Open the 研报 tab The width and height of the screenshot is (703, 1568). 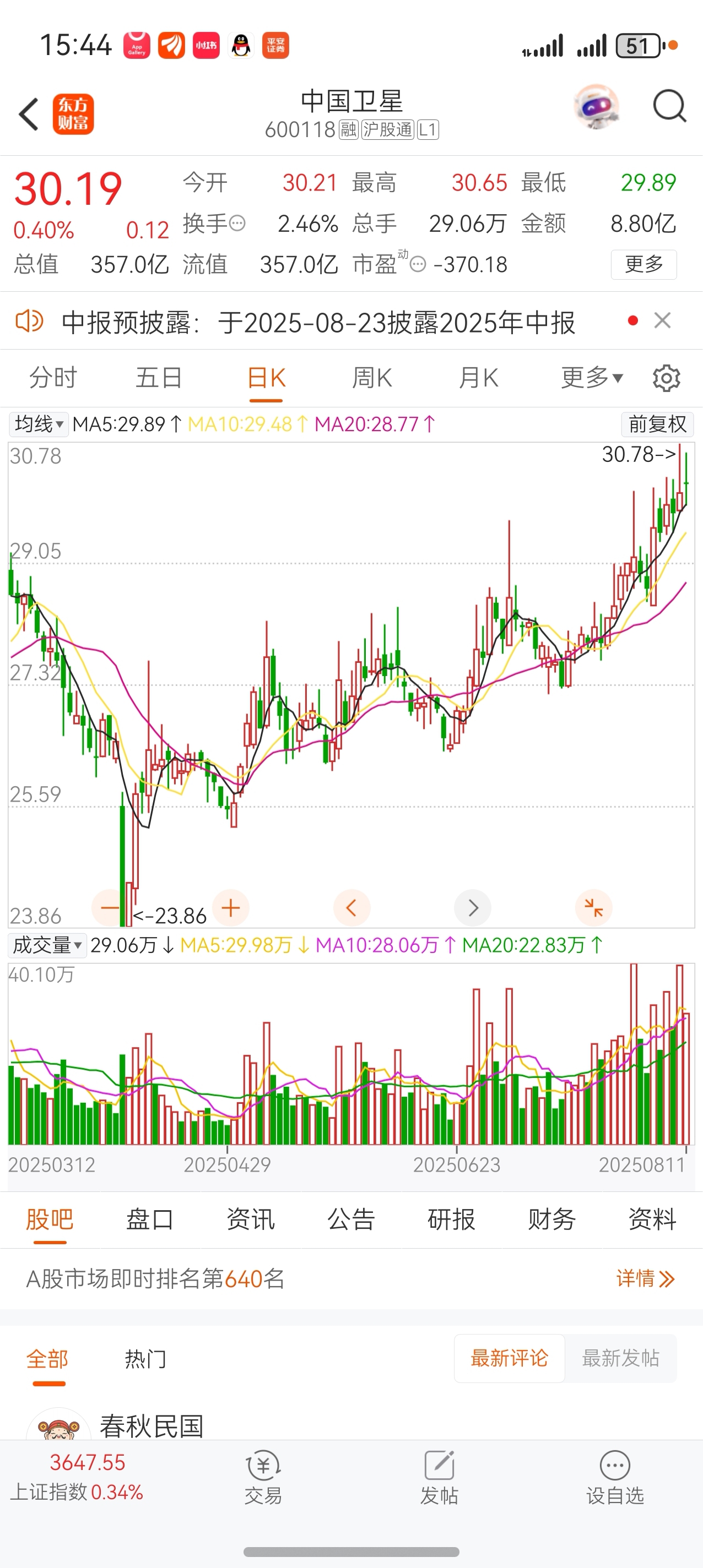[451, 1220]
